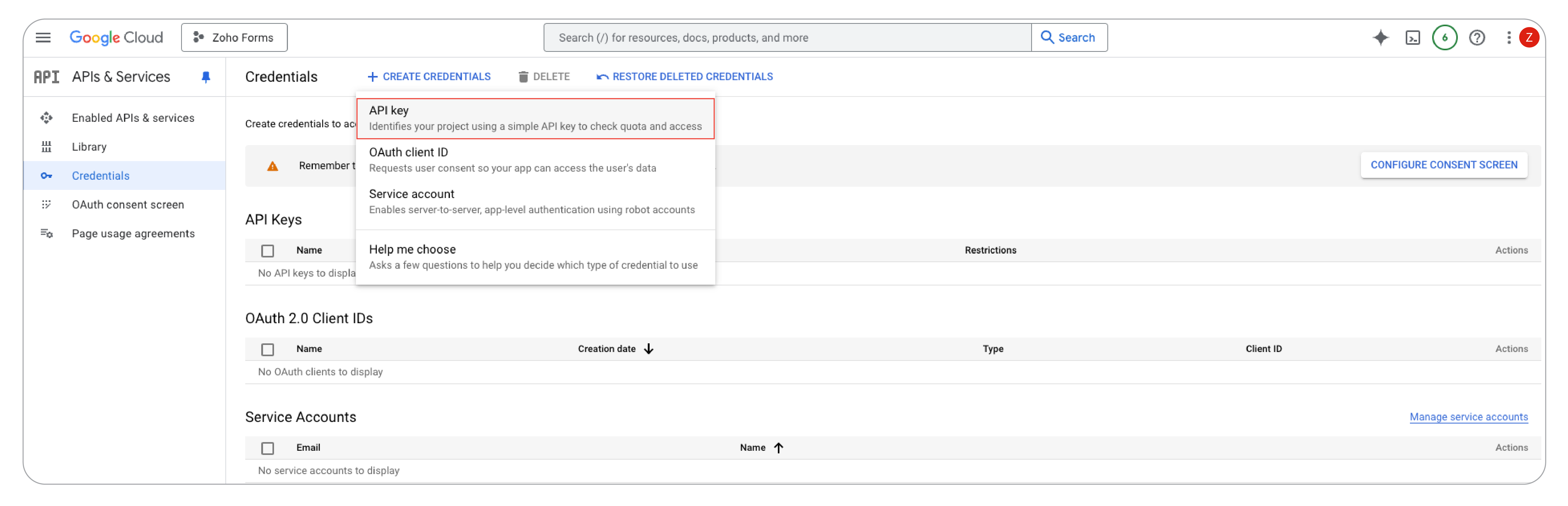Open the hamburger navigation menu
Screen dimensions: 1568x506
tap(43, 38)
